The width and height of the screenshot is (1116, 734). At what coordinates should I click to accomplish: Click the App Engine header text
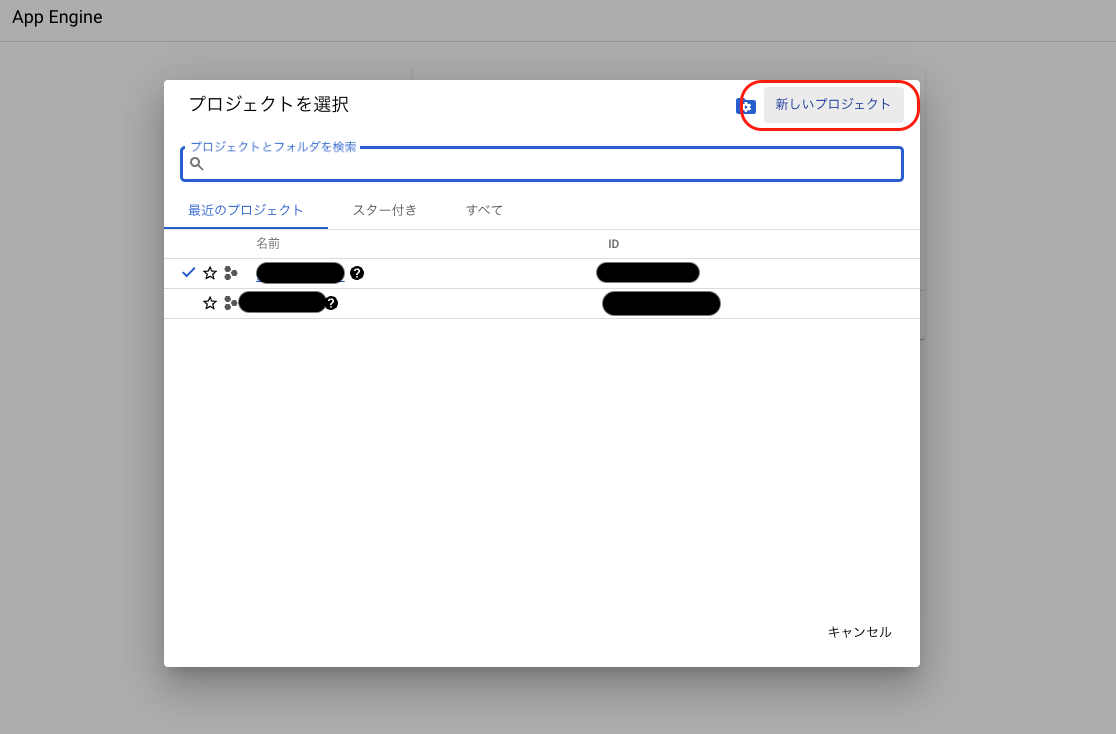coord(57,17)
